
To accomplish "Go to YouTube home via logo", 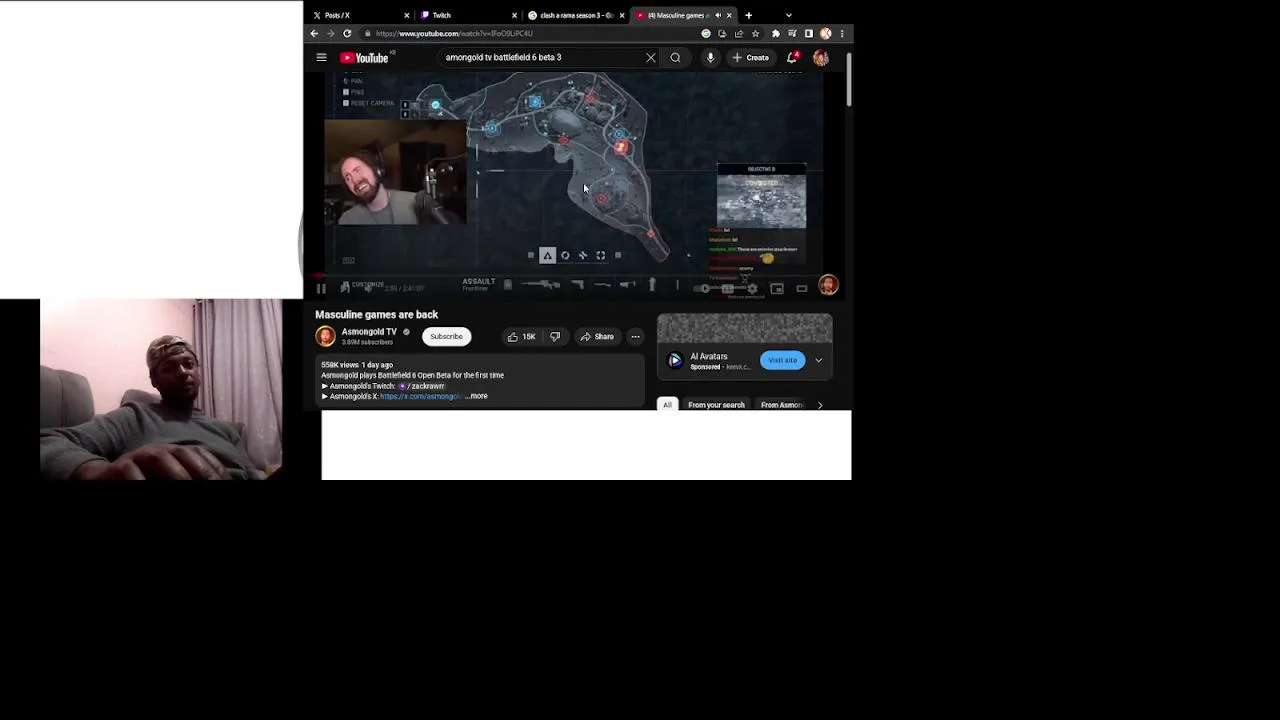I will (364, 57).
